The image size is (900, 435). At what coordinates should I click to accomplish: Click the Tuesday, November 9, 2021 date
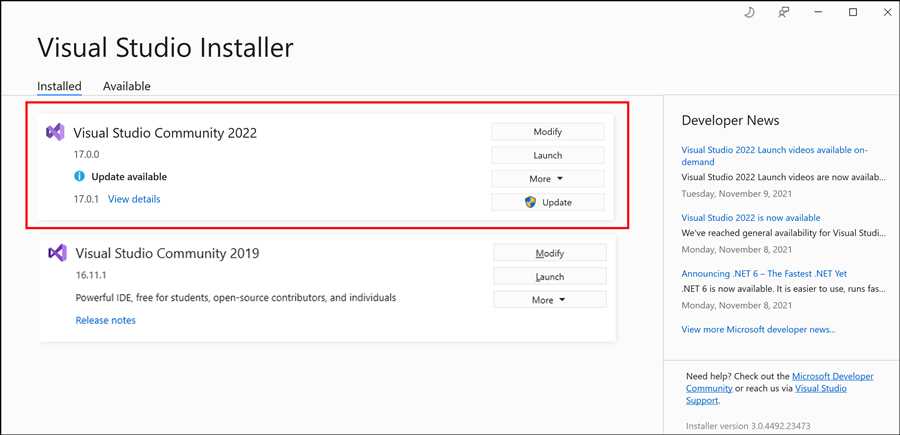[x=736, y=193]
